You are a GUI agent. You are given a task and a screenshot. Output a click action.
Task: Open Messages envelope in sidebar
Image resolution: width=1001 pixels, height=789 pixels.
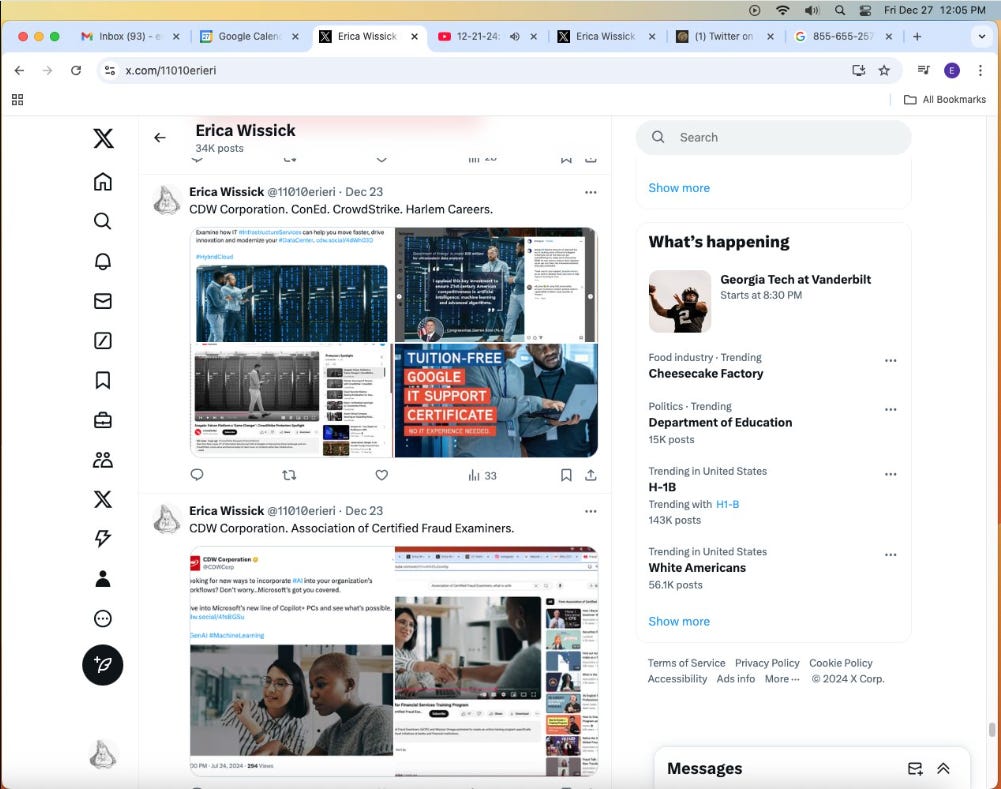tap(103, 301)
